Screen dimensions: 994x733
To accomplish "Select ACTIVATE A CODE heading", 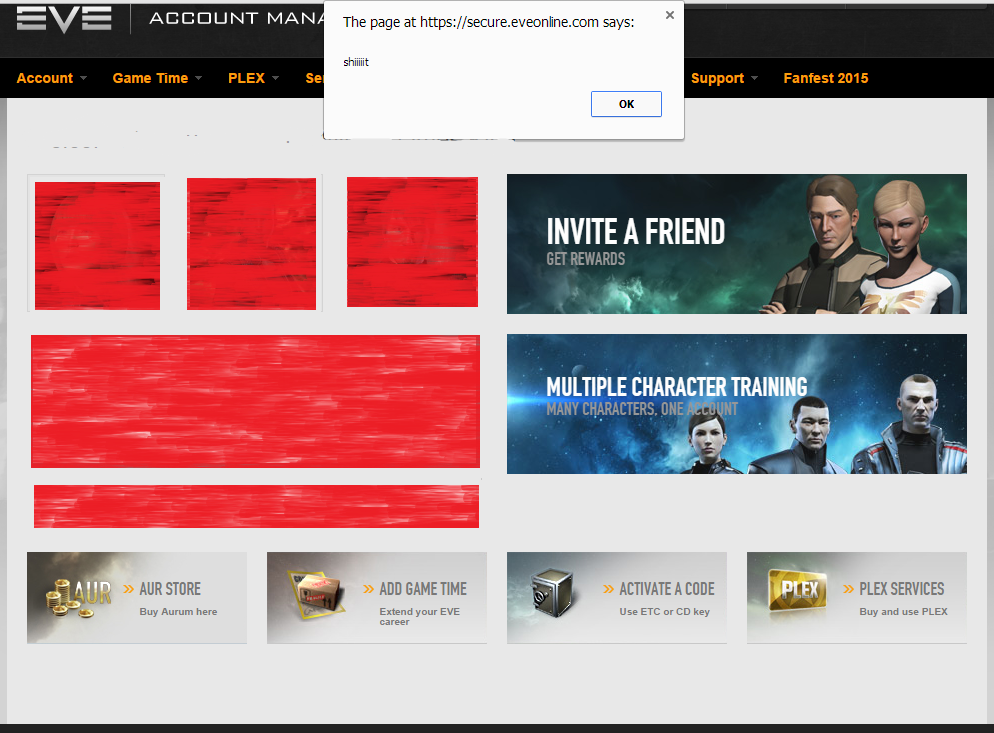I will [x=666, y=589].
